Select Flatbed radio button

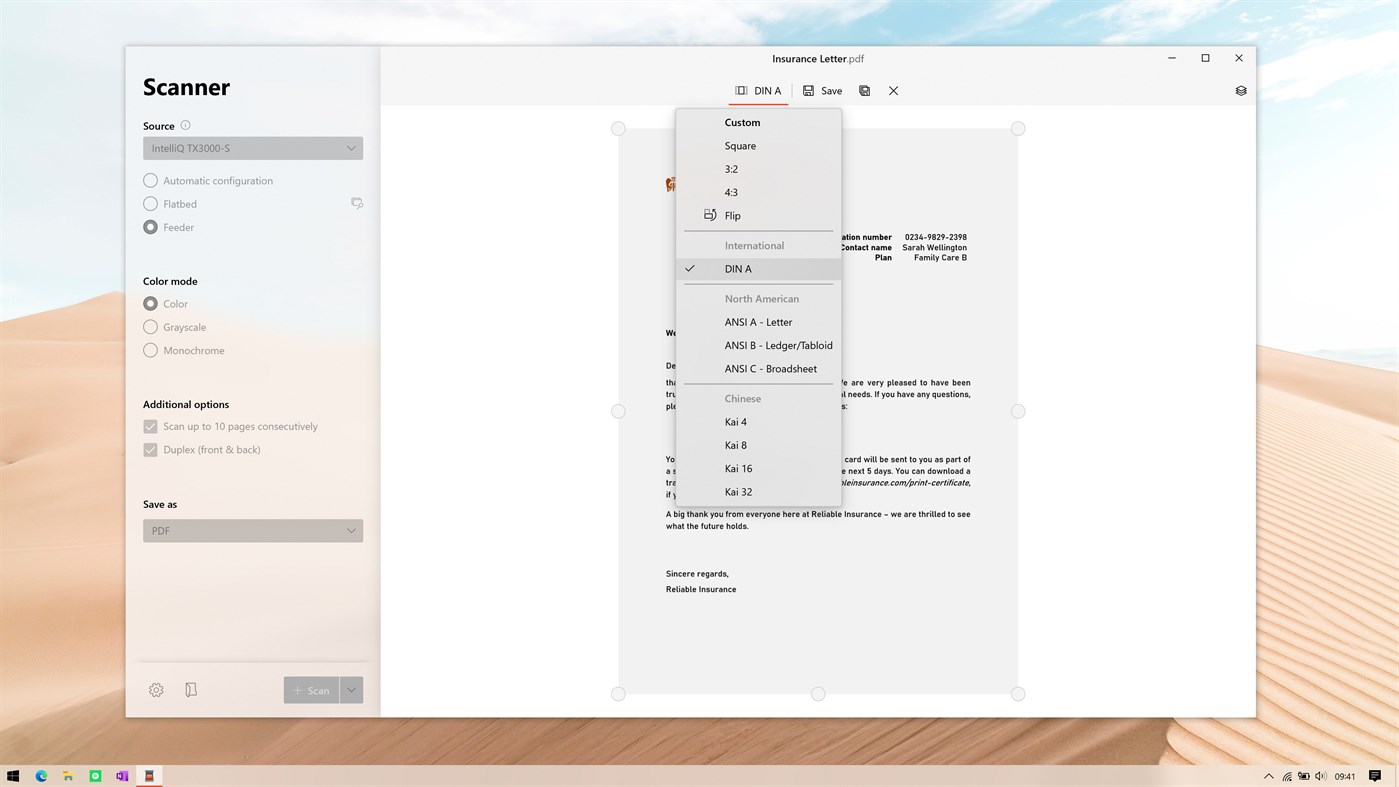(150, 204)
